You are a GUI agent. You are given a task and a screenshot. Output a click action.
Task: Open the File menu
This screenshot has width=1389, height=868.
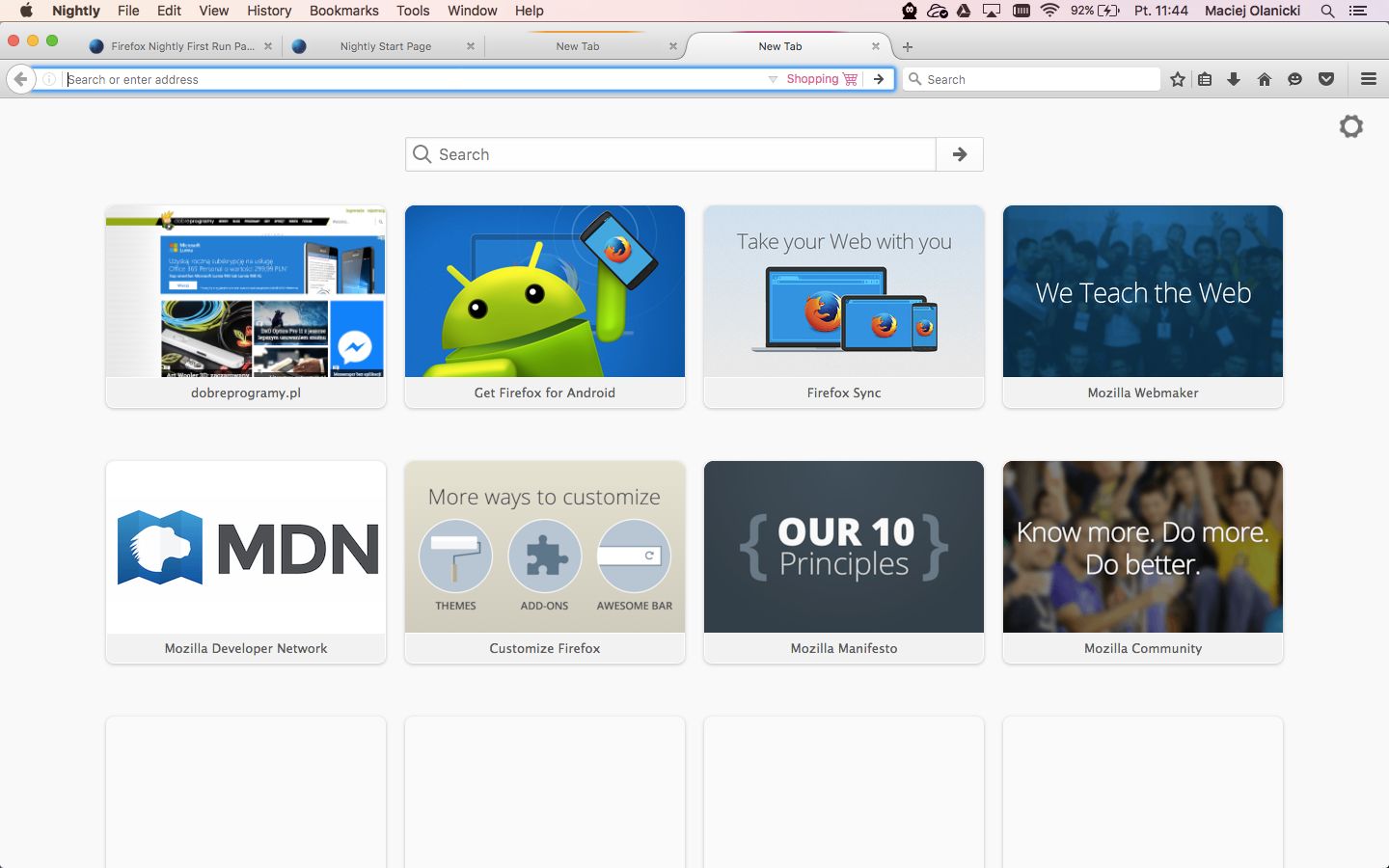[x=128, y=11]
